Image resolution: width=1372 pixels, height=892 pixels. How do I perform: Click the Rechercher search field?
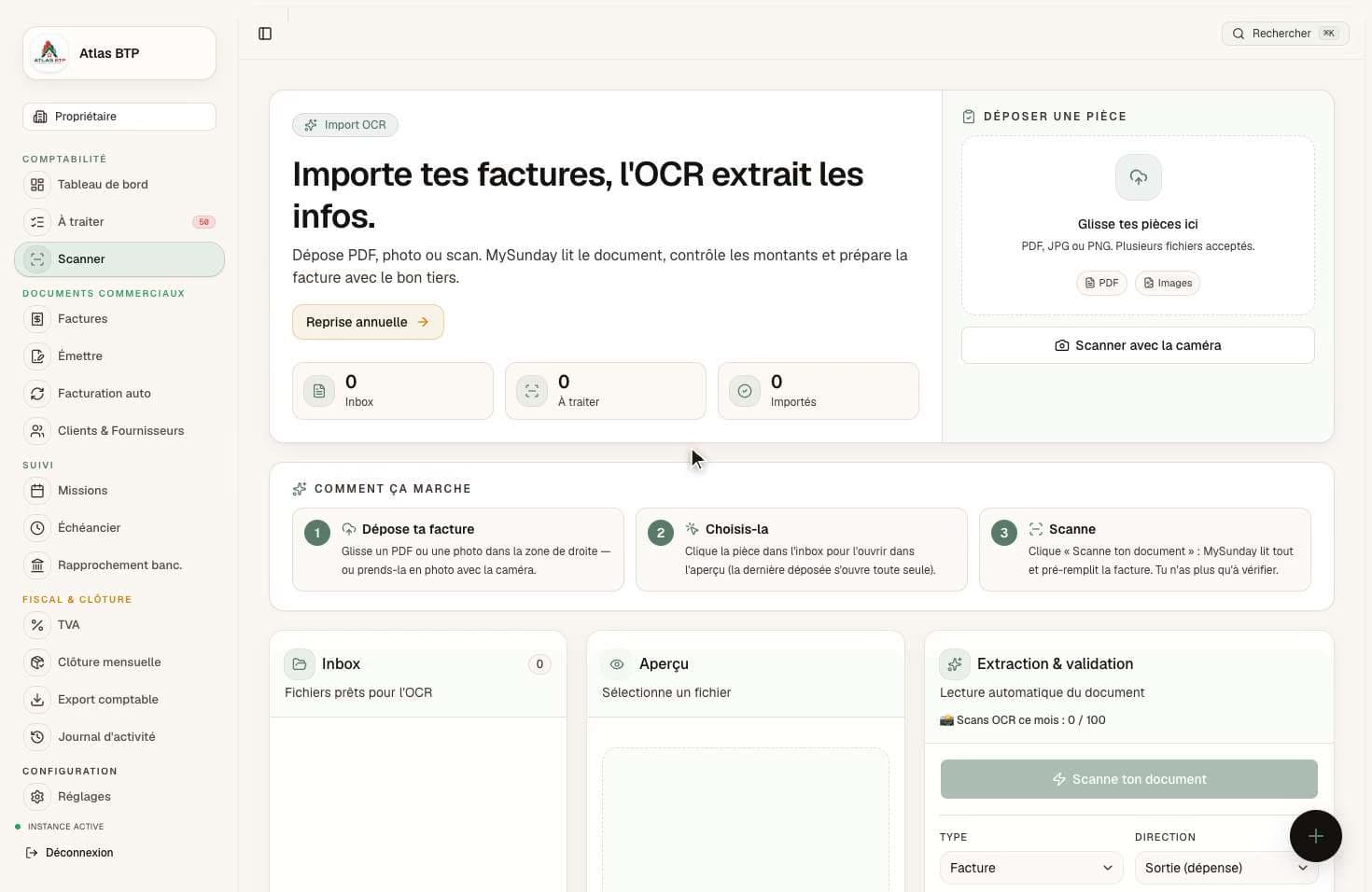pyautogui.click(x=1285, y=34)
